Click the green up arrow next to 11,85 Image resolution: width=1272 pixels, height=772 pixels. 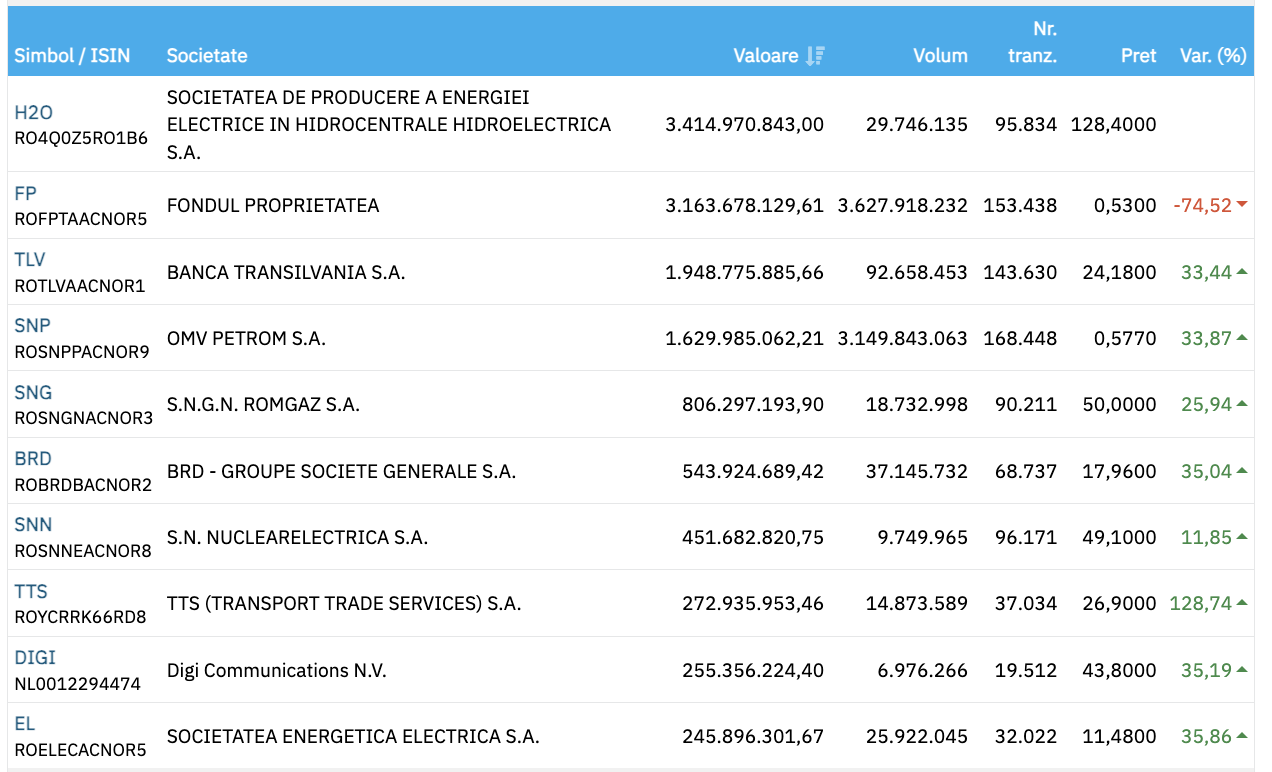coord(1242,537)
